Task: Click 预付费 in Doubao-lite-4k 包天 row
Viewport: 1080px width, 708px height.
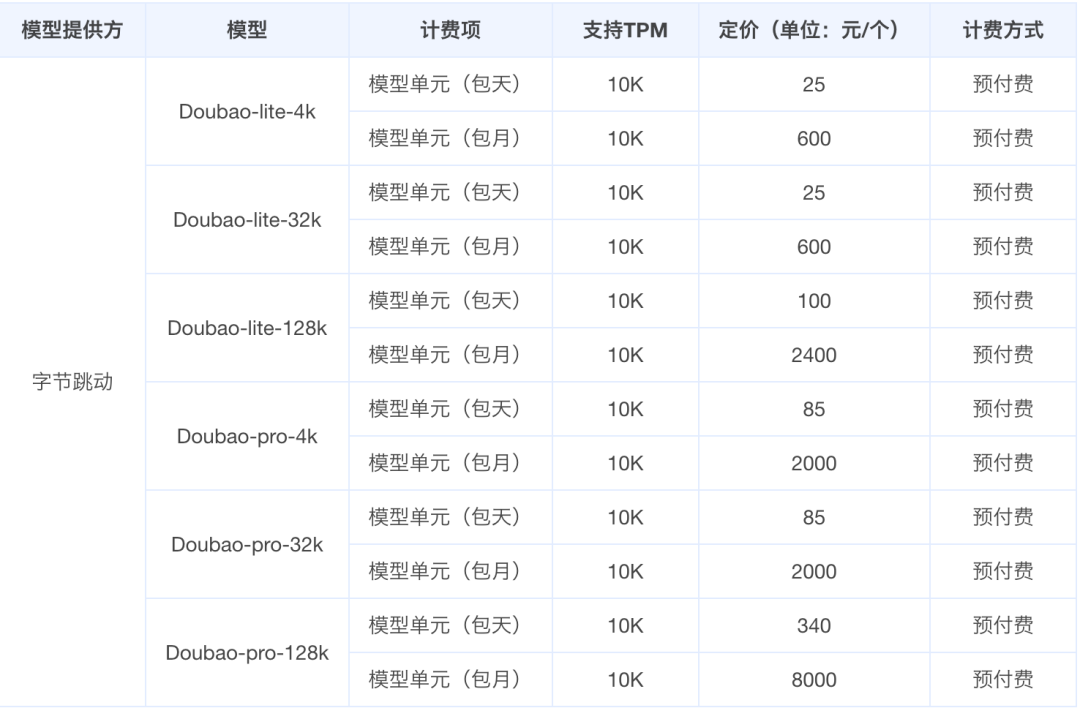Action: (x=1003, y=84)
